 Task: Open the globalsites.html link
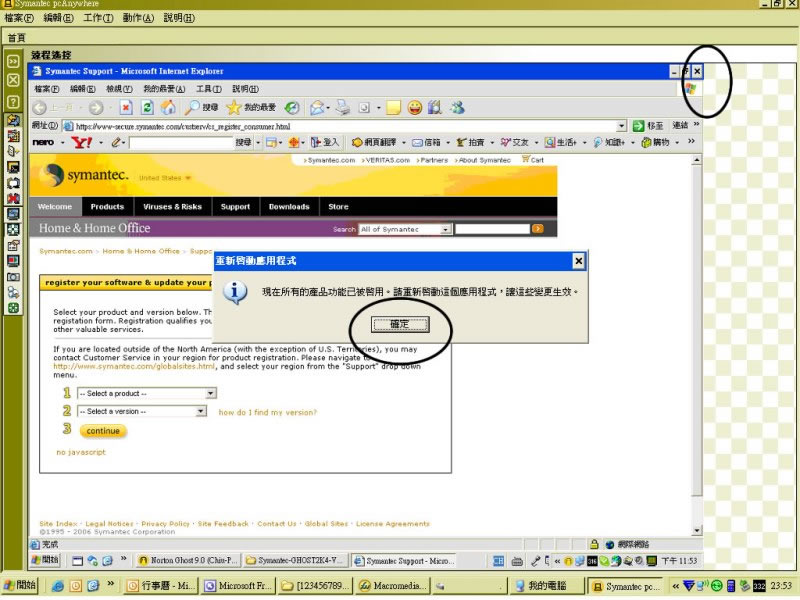pos(134,366)
